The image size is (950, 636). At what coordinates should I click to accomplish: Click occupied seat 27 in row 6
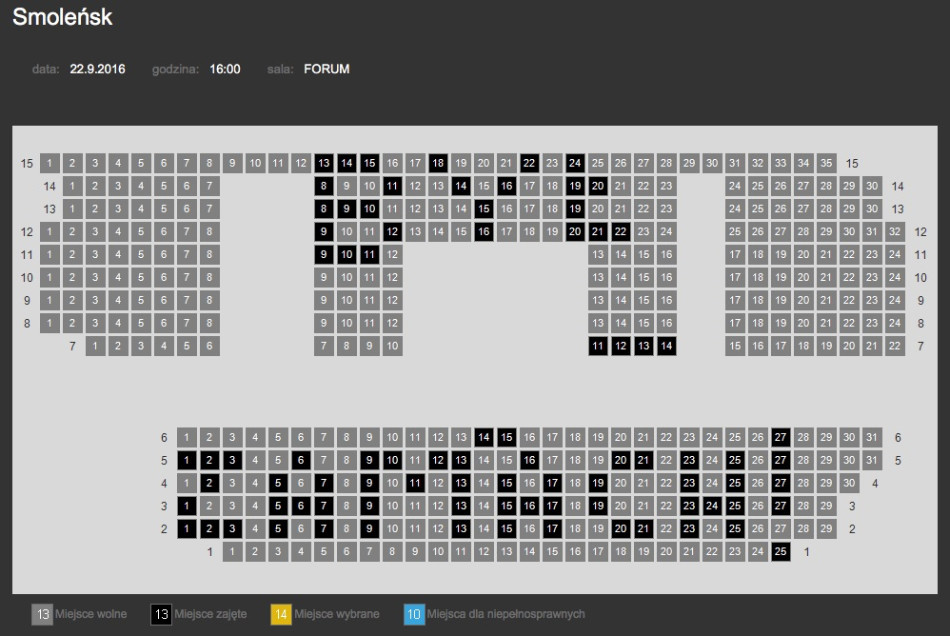(x=780, y=437)
